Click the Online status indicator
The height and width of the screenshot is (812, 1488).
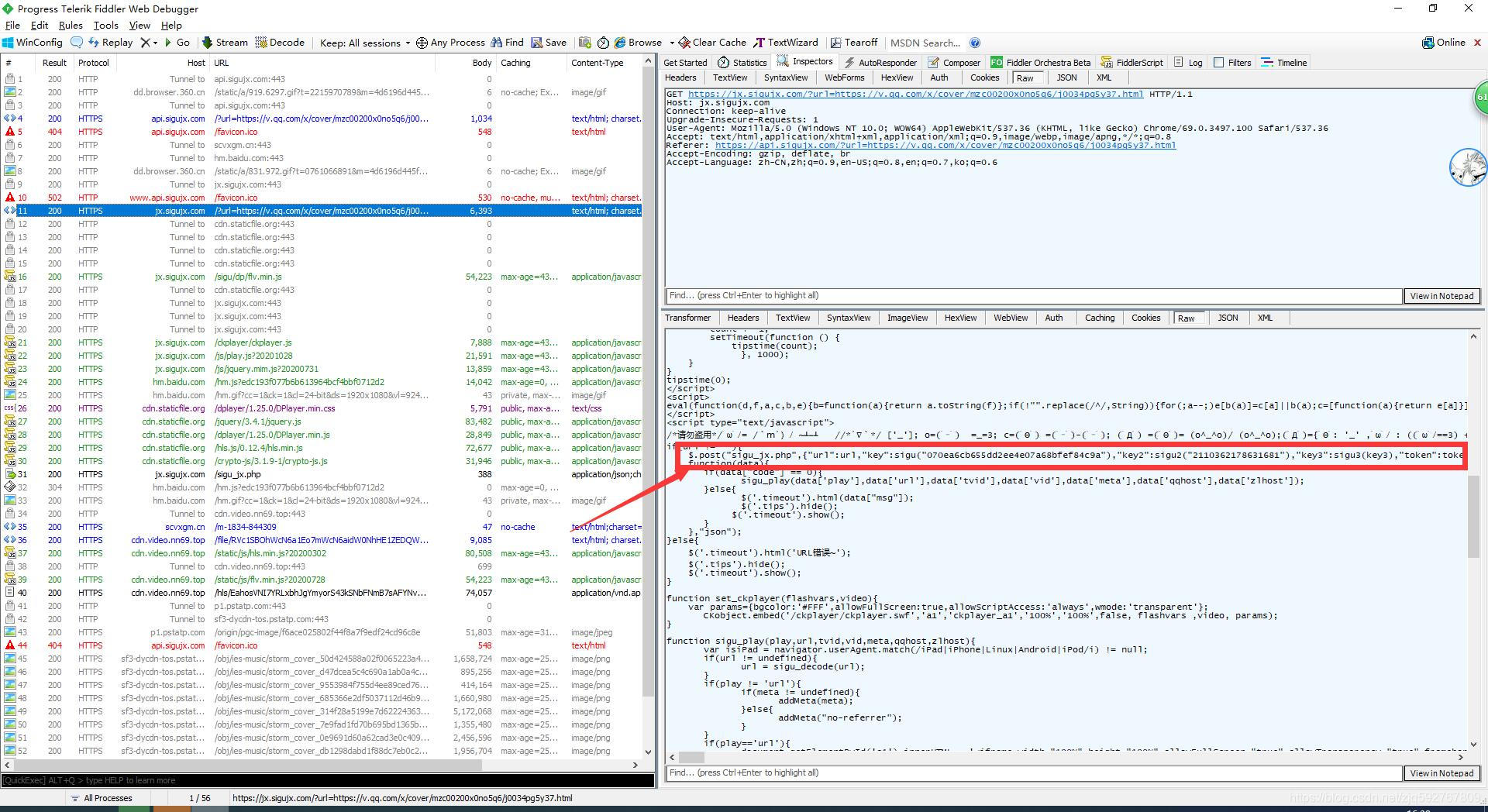(1444, 43)
